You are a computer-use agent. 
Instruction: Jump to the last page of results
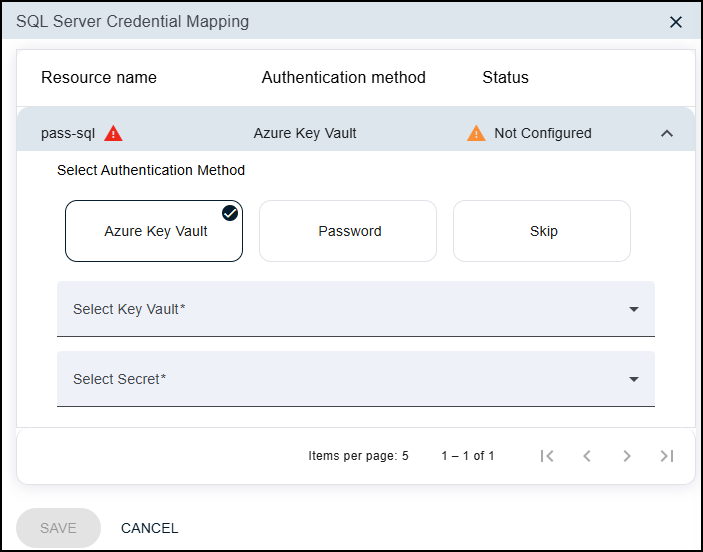pyautogui.click(x=667, y=456)
